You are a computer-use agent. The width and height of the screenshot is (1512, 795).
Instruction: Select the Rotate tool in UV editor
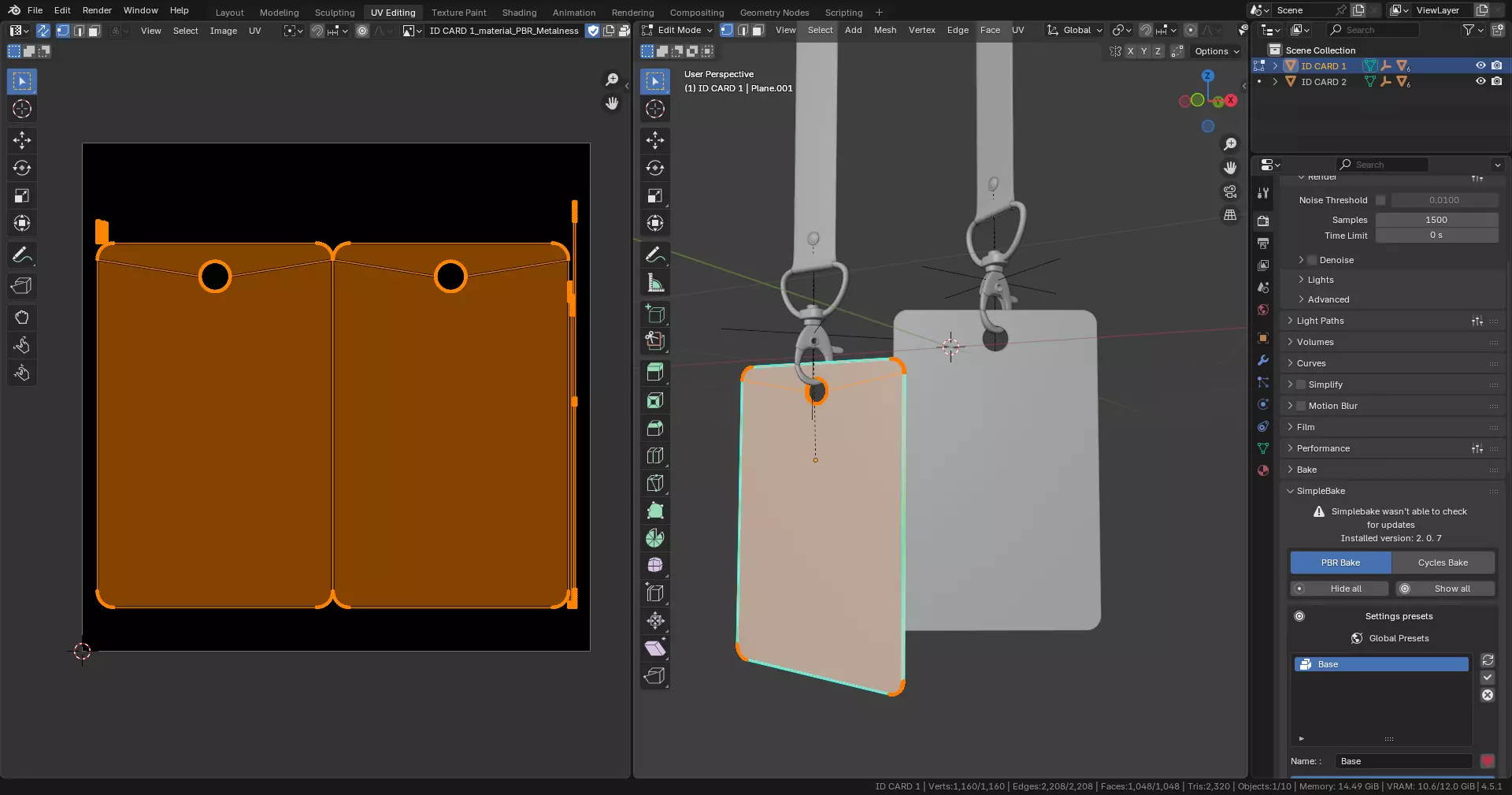point(22,168)
